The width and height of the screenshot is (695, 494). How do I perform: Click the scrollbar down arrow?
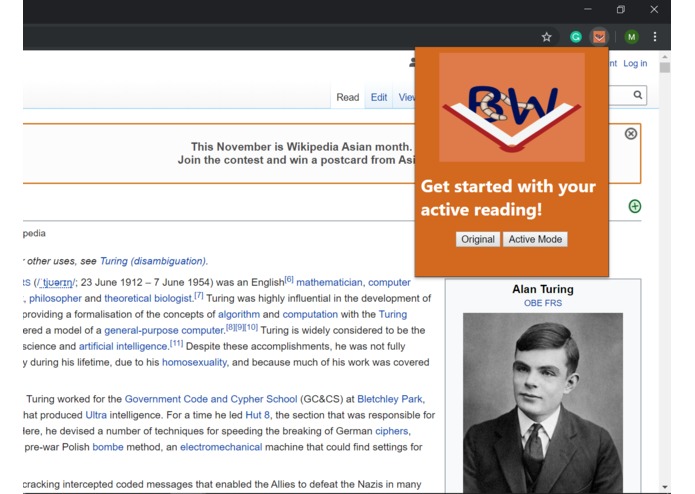point(664,487)
